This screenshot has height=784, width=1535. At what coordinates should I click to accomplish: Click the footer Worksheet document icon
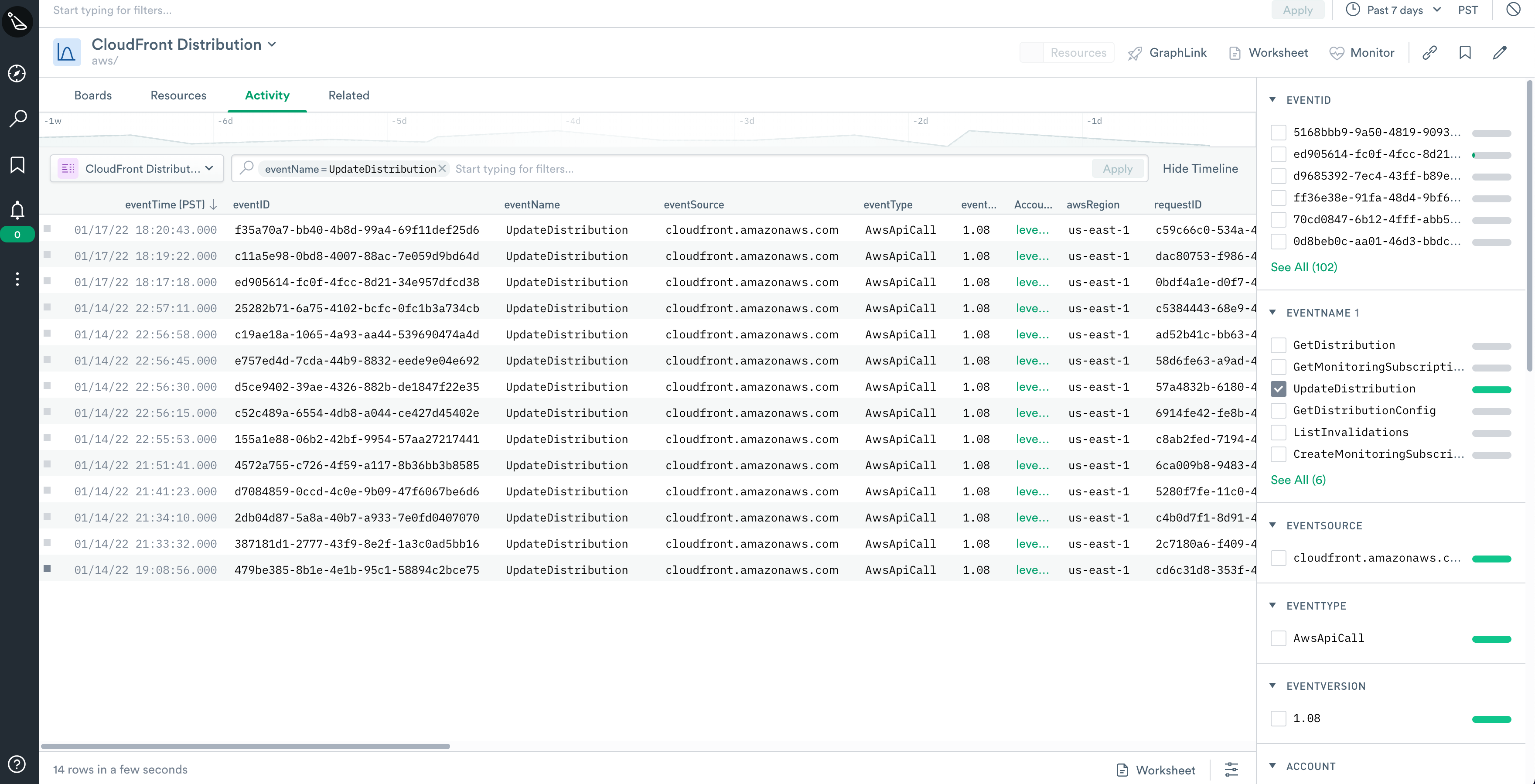coord(1122,770)
